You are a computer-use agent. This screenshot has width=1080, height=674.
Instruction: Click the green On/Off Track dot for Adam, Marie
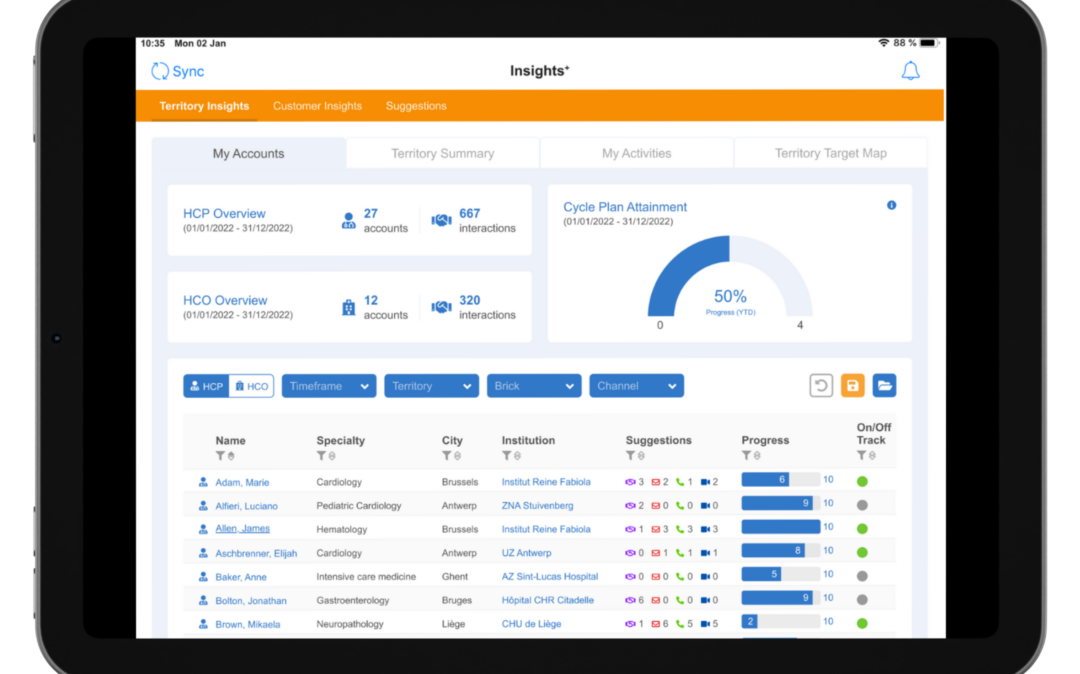862,482
